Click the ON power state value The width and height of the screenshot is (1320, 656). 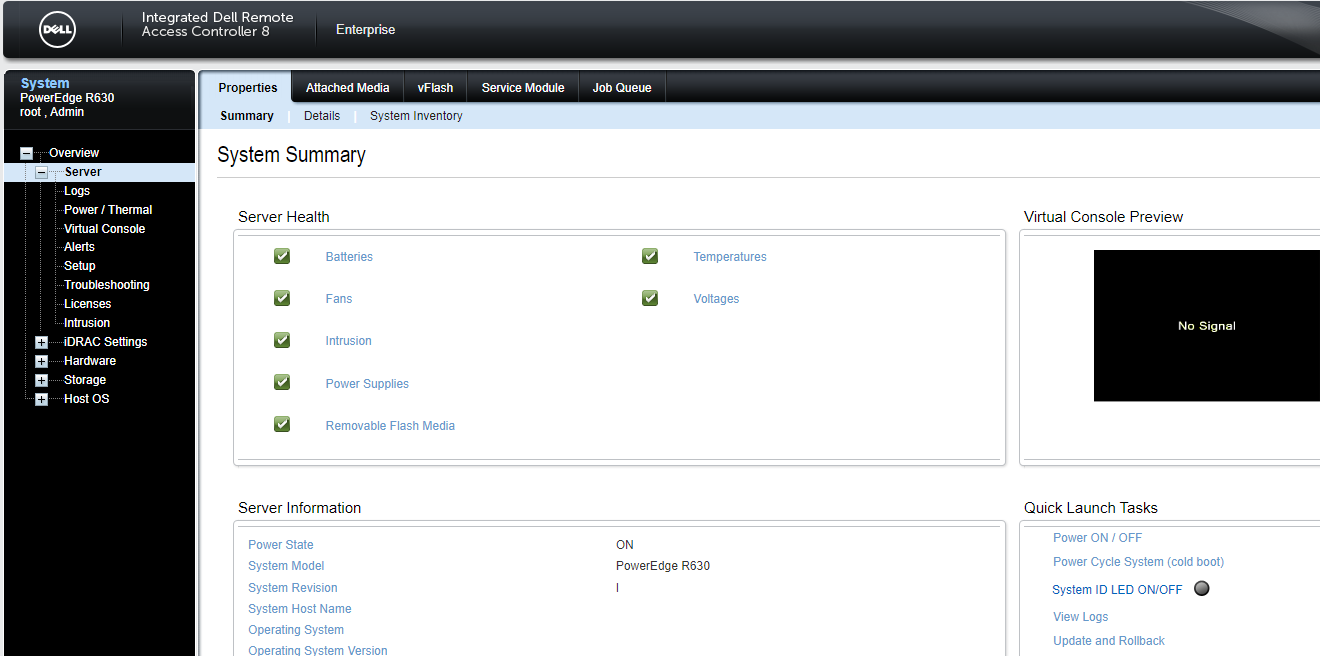[x=625, y=545]
